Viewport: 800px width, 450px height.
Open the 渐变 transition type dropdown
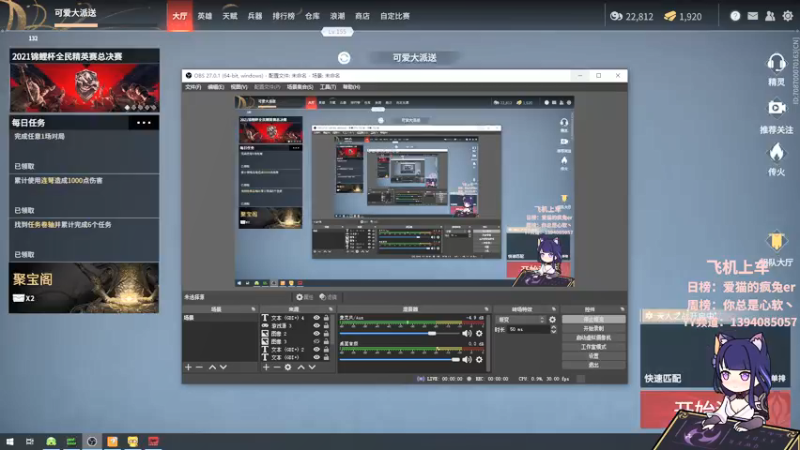(x=521, y=320)
